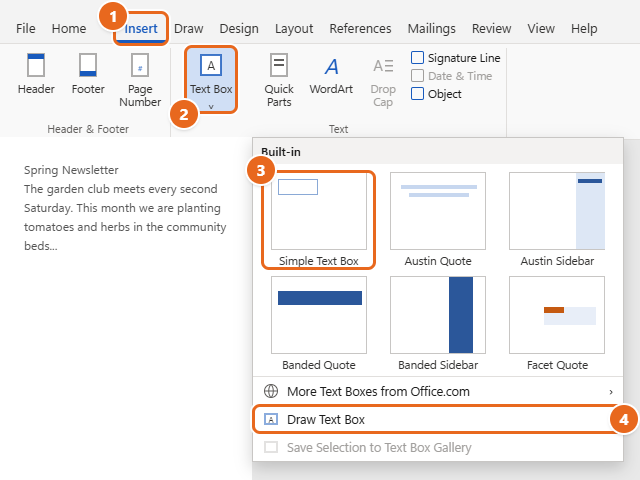Click the 'Saturday. This month we are planting' line
Viewport: 640px width, 480px height.
tap(122, 208)
